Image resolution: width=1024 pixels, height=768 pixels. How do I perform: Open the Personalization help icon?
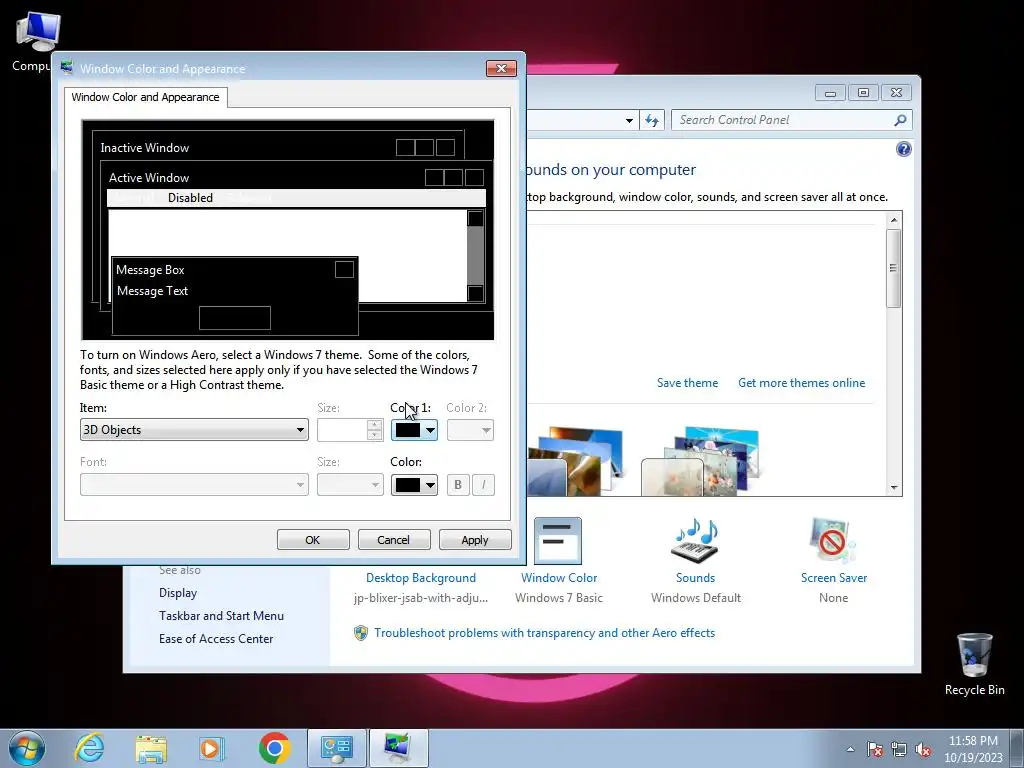coord(904,150)
